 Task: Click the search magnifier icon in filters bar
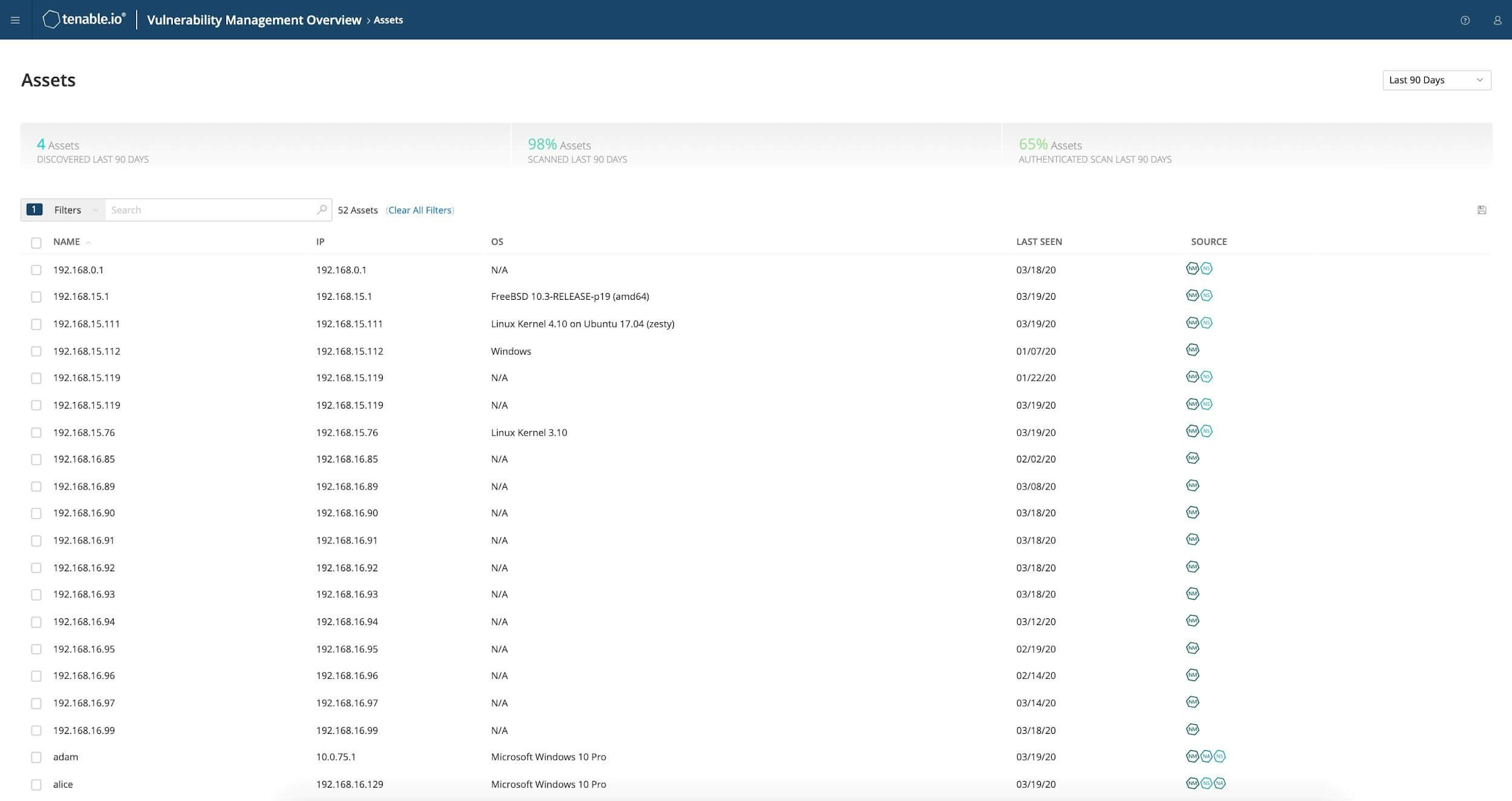click(322, 209)
